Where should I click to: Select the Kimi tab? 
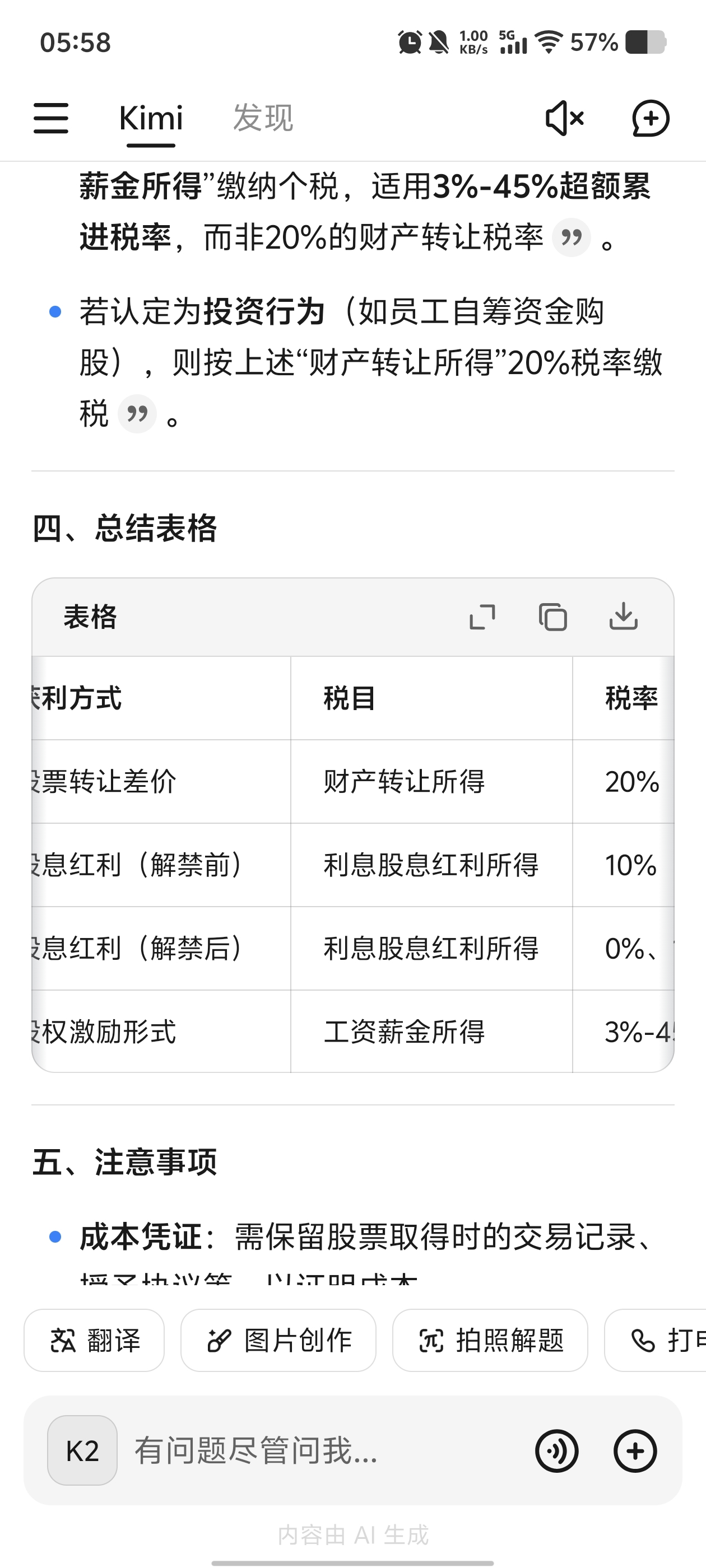click(151, 118)
